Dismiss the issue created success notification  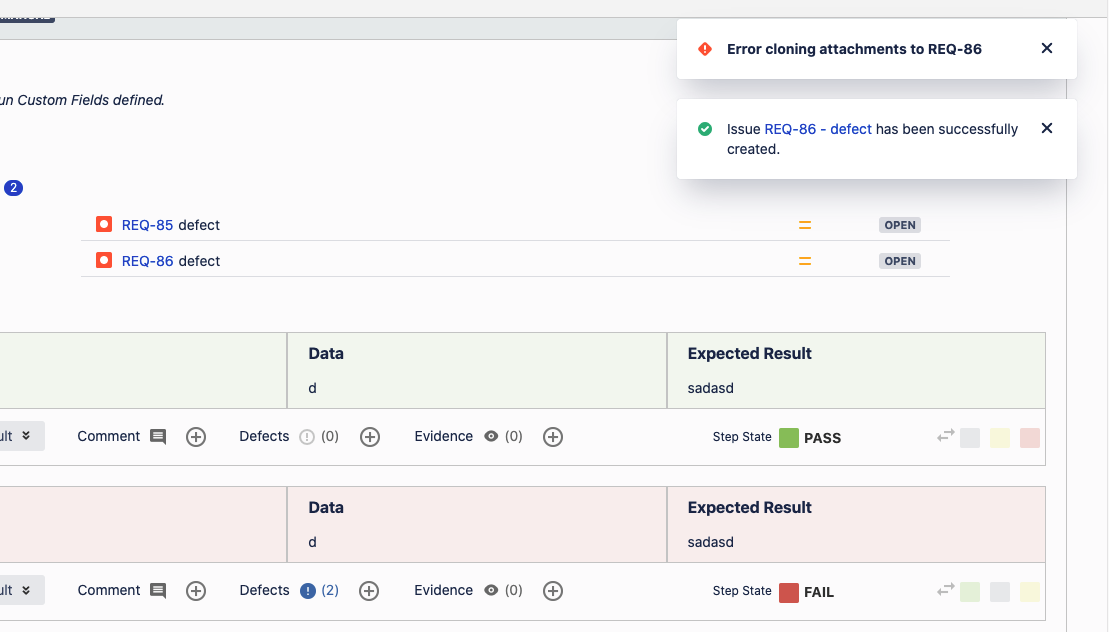click(x=1047, y=128)
